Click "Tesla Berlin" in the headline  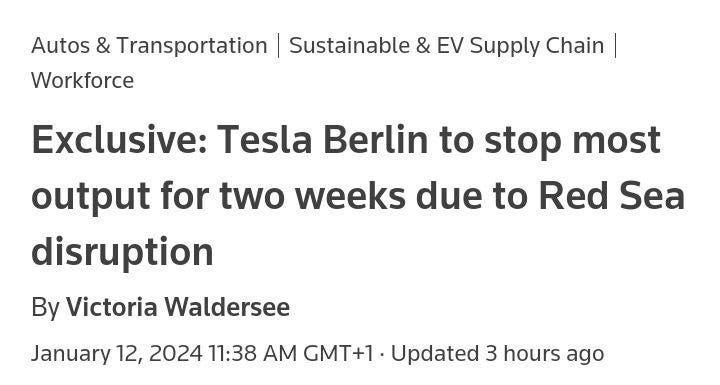pyautogui.click(x=322, y=140)
